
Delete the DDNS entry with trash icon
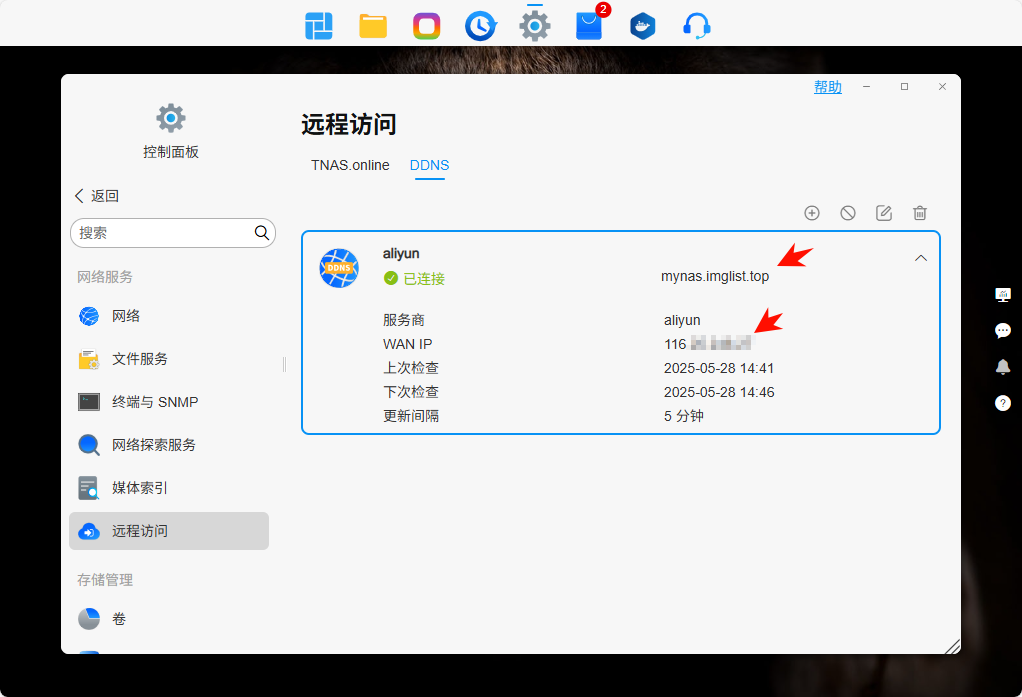click(x=920, y=213)
